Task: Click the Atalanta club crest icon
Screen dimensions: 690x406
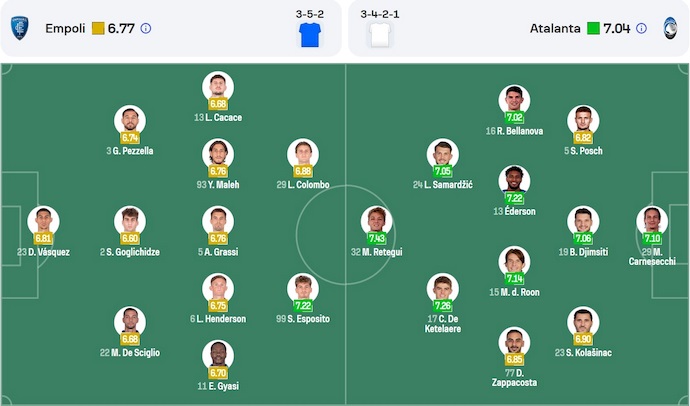Action: (670, 28)
